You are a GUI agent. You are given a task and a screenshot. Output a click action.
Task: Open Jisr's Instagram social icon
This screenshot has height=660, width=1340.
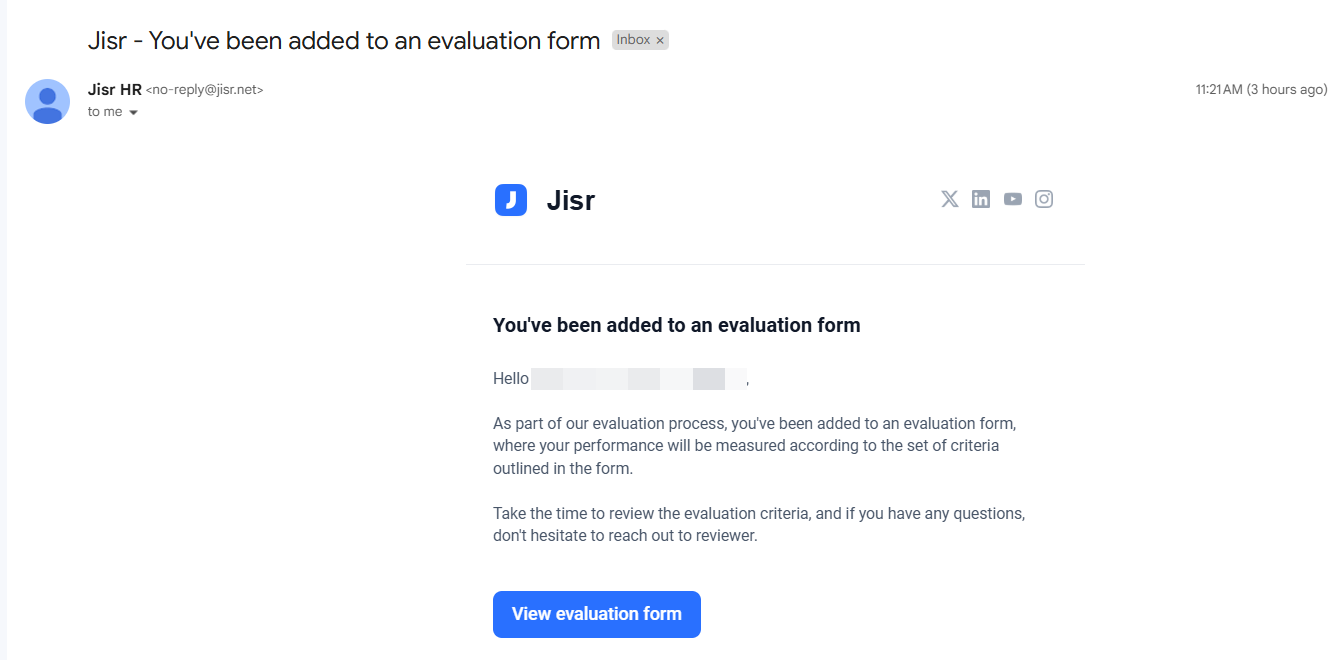point(1044,199)
